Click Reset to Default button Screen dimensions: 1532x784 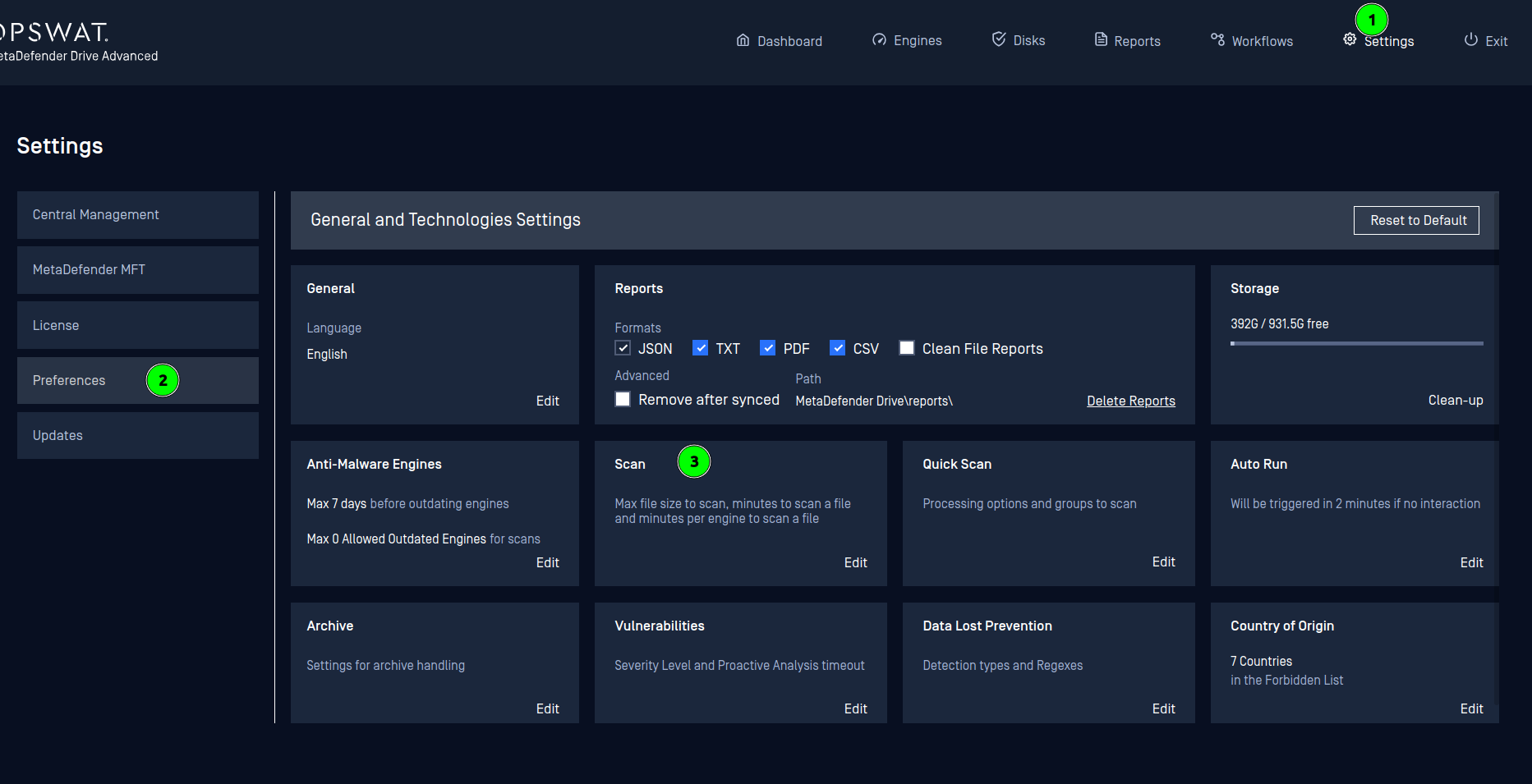pos(1416,220)
